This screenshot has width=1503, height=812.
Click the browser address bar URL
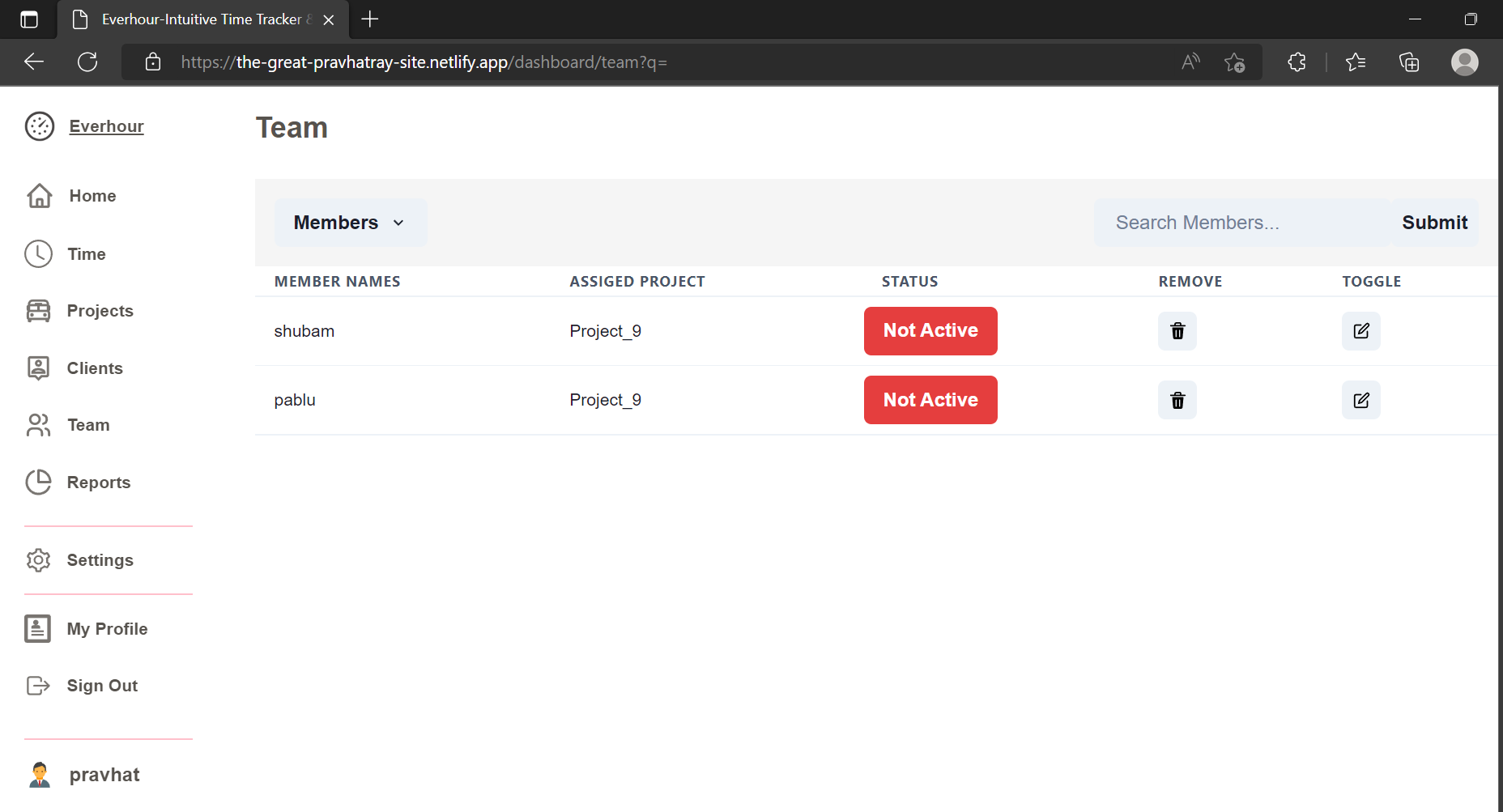(x=424, y=62)
